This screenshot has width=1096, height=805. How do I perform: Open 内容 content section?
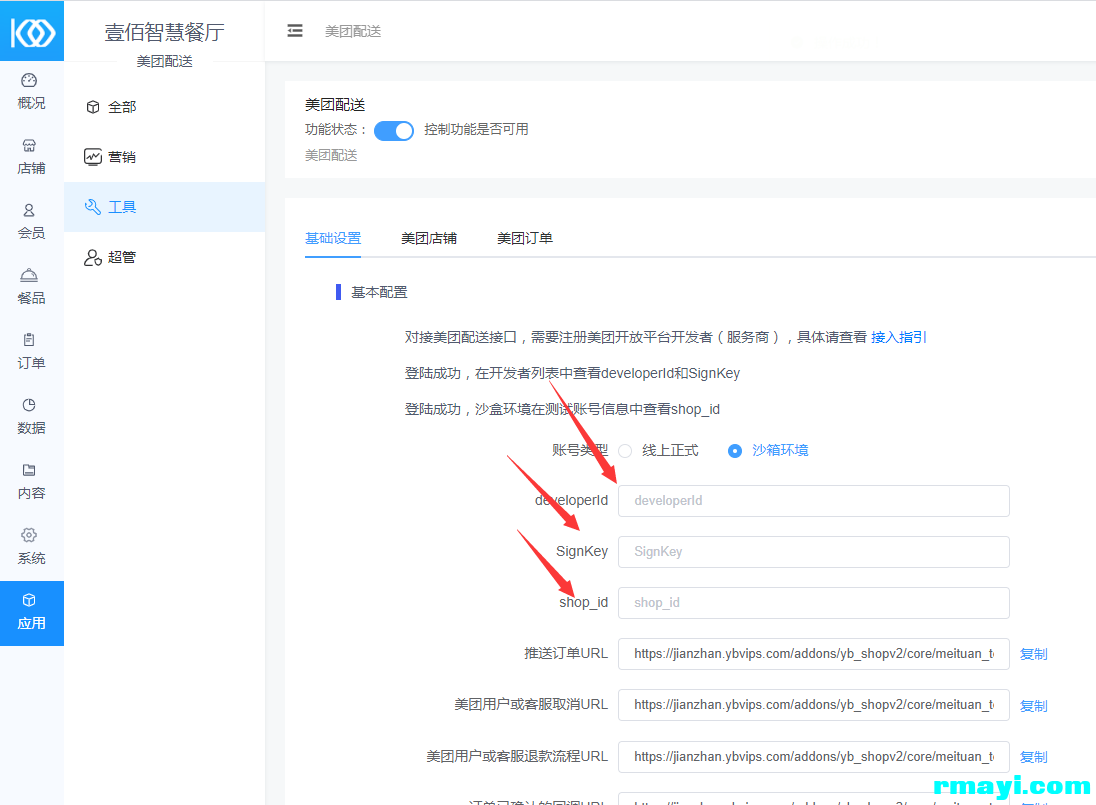click(31, 481)
